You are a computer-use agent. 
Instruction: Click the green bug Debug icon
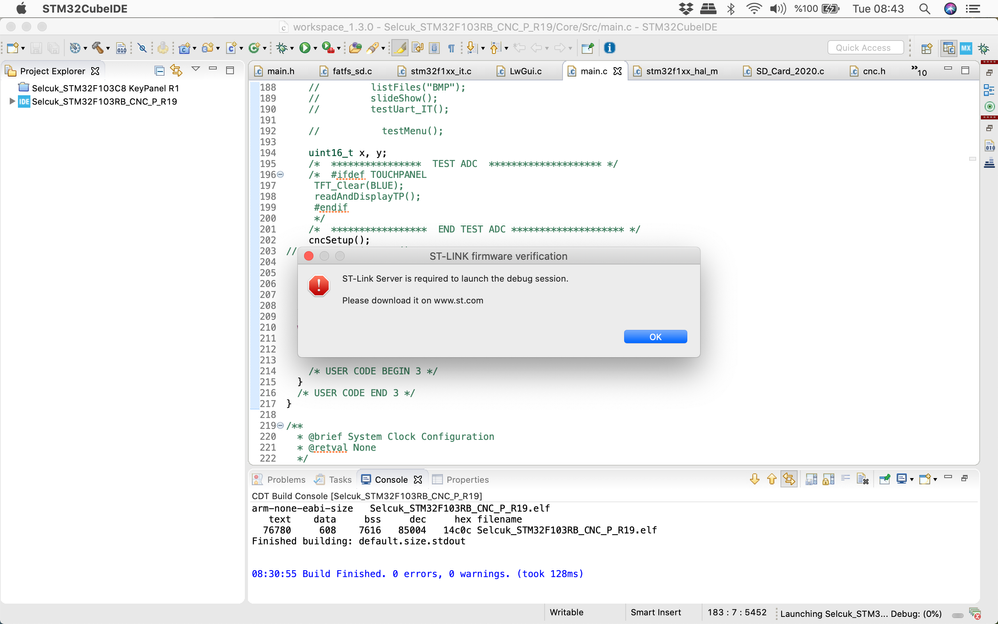click(x=281, y=48)
